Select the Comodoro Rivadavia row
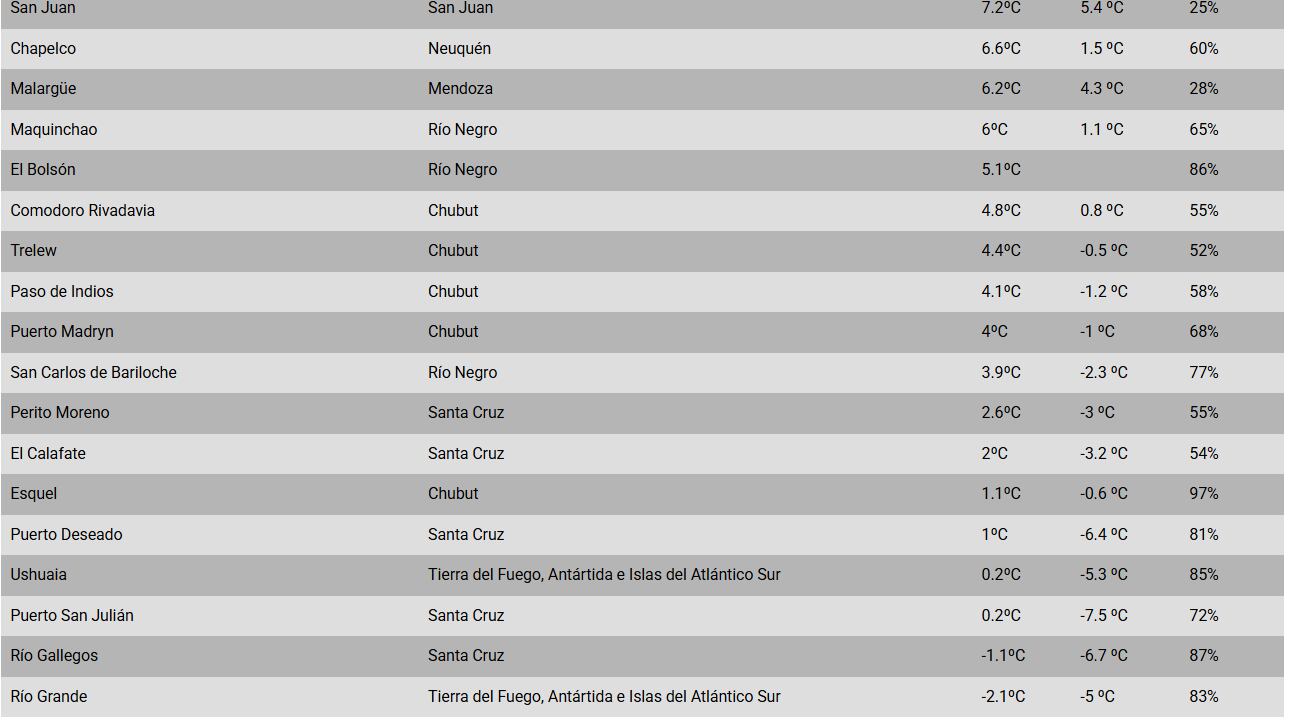 coord(83,211)
